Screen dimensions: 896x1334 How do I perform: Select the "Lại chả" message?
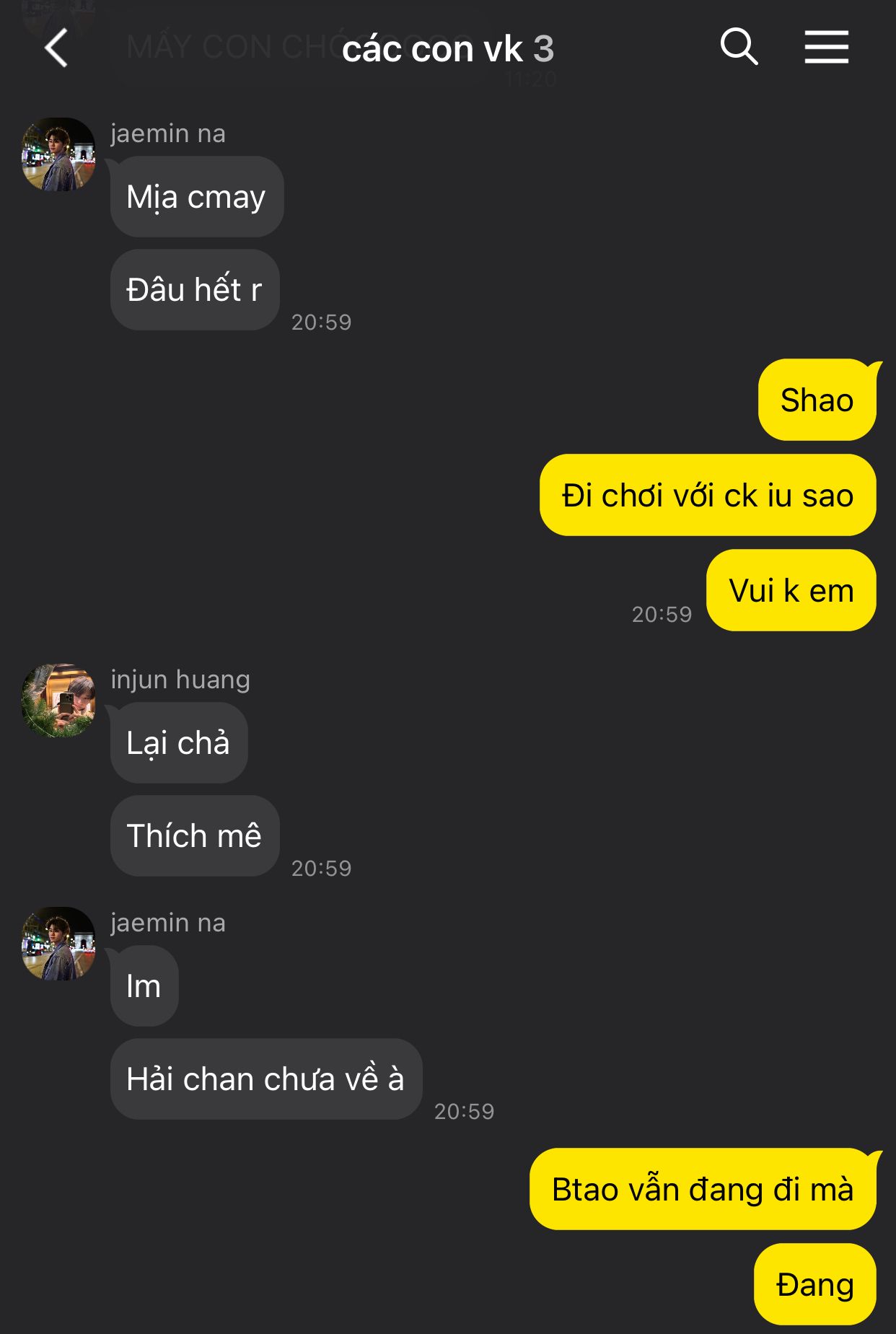[179, 743]
